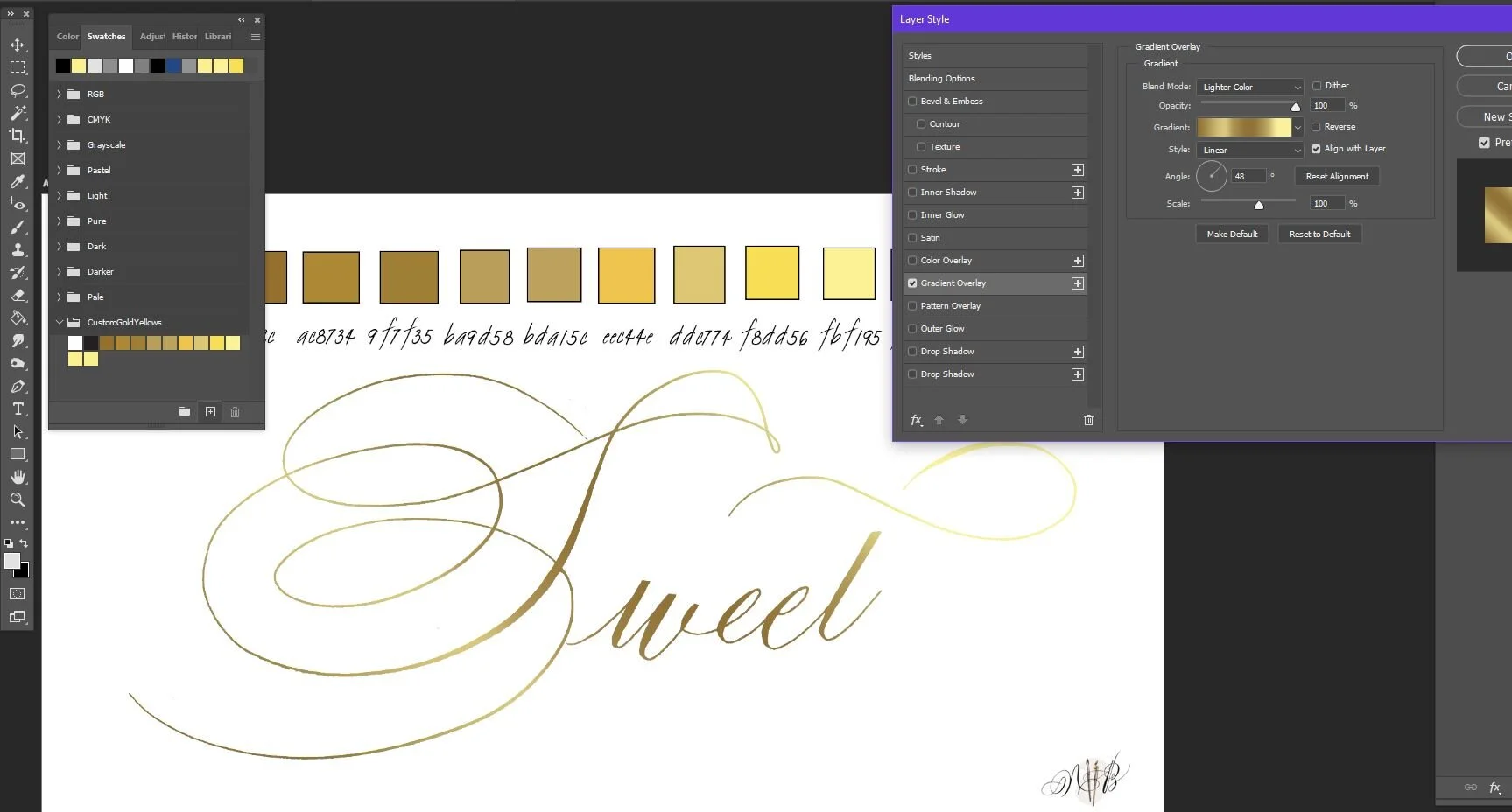Image resolution: width=1512 pixels, height=812 pixels.
Task: Enable the Dither option
Action: [x=1317, y=85]
